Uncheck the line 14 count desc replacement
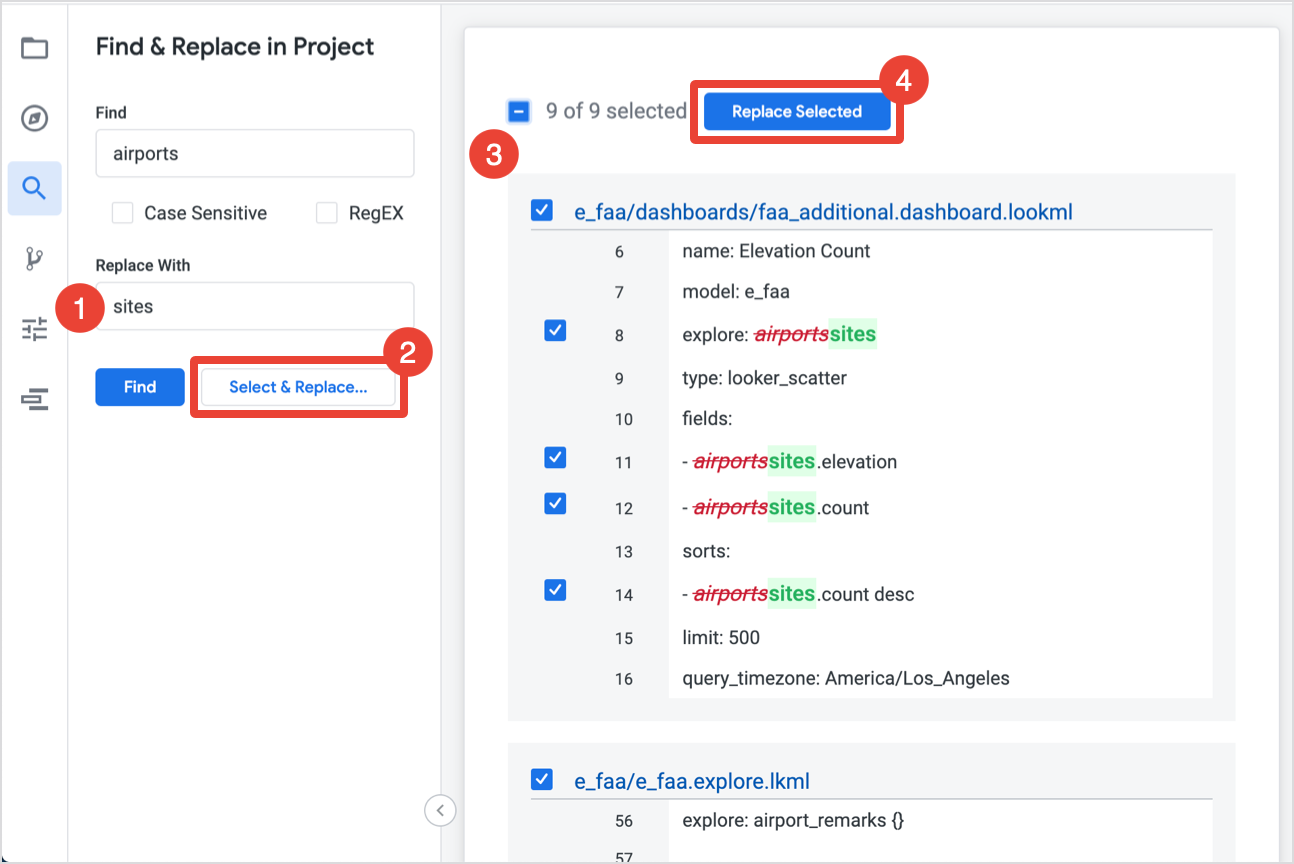The image size is (1294, 864). 555,590
